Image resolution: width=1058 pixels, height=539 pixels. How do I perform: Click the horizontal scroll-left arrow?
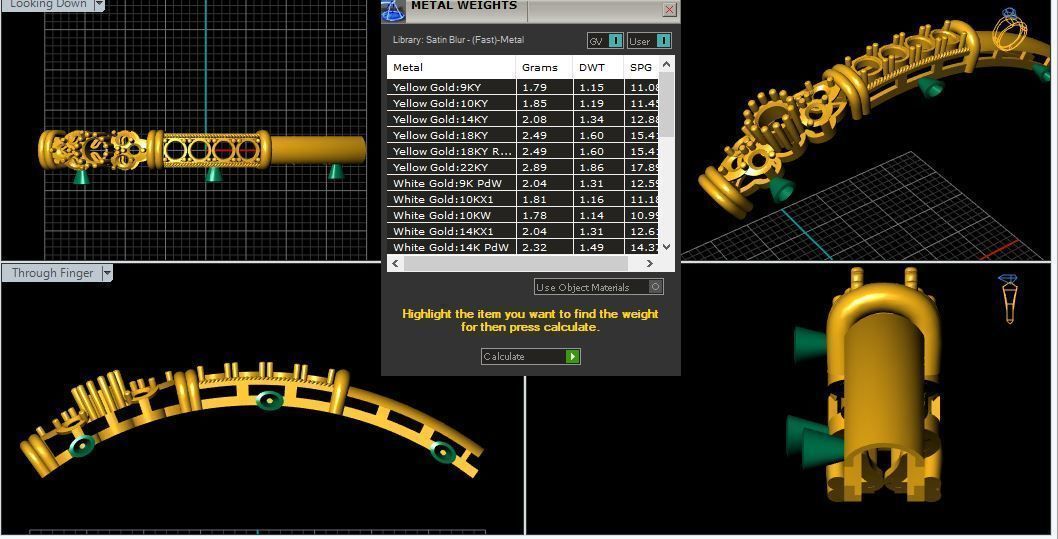[x=396, y=263]
